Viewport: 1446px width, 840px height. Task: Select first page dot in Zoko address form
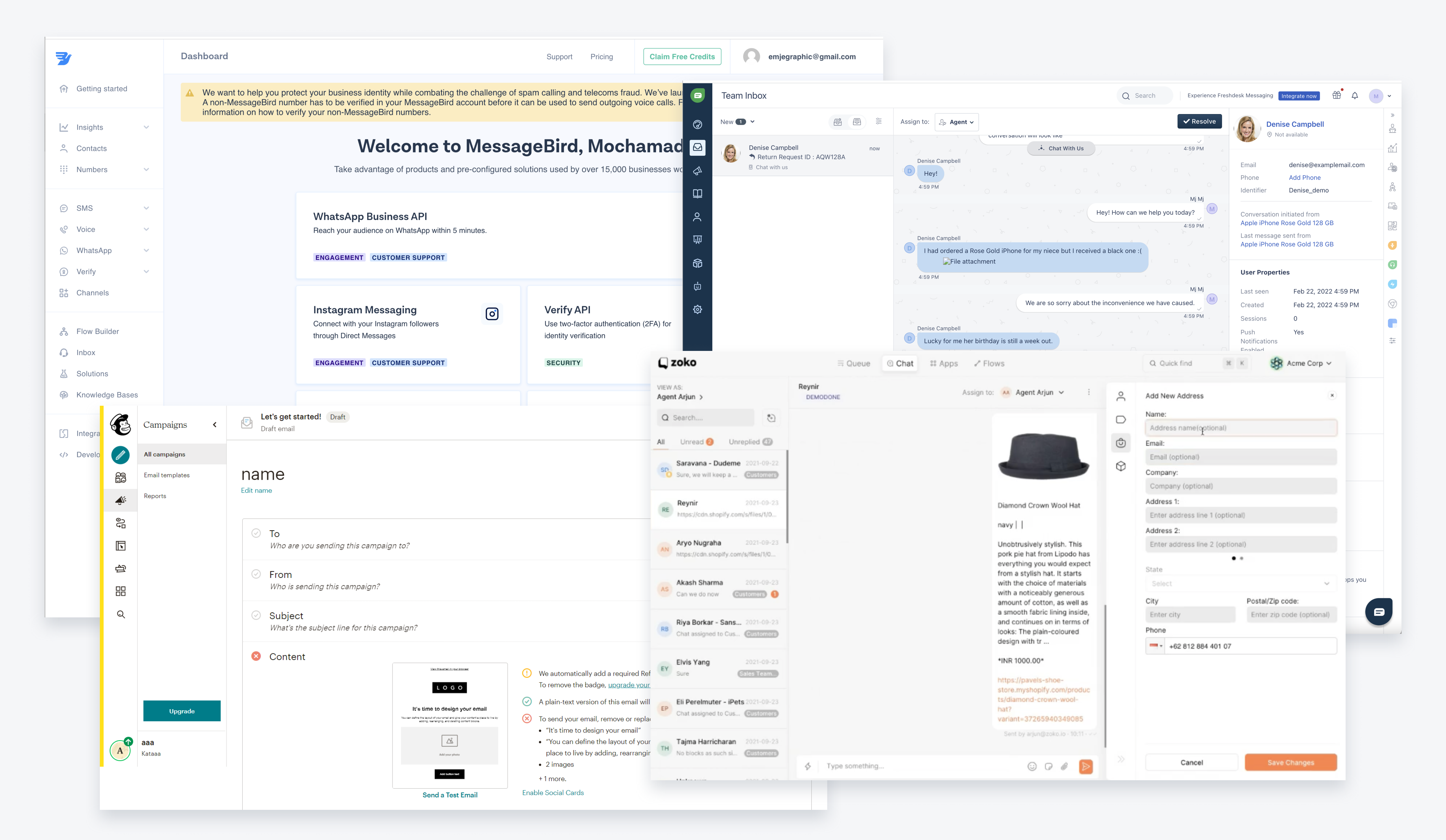coord(1234,558)
